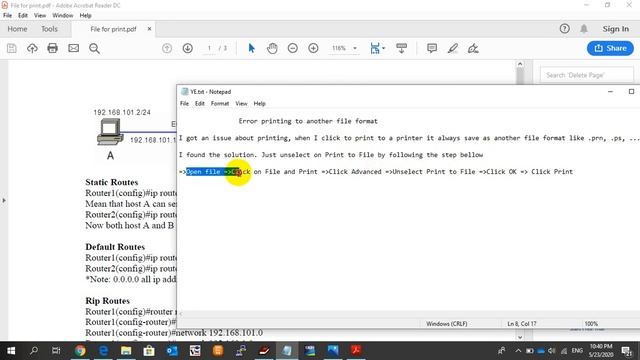The image size is (640, 360).
Task: Click the page number field
Action: click(x=209, y=48)
